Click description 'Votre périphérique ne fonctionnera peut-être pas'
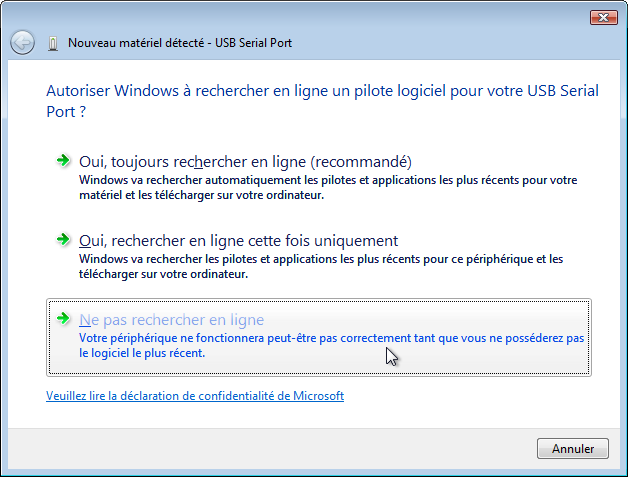The width and height of the screenshot is (628, 477). (x=332, y=345)
